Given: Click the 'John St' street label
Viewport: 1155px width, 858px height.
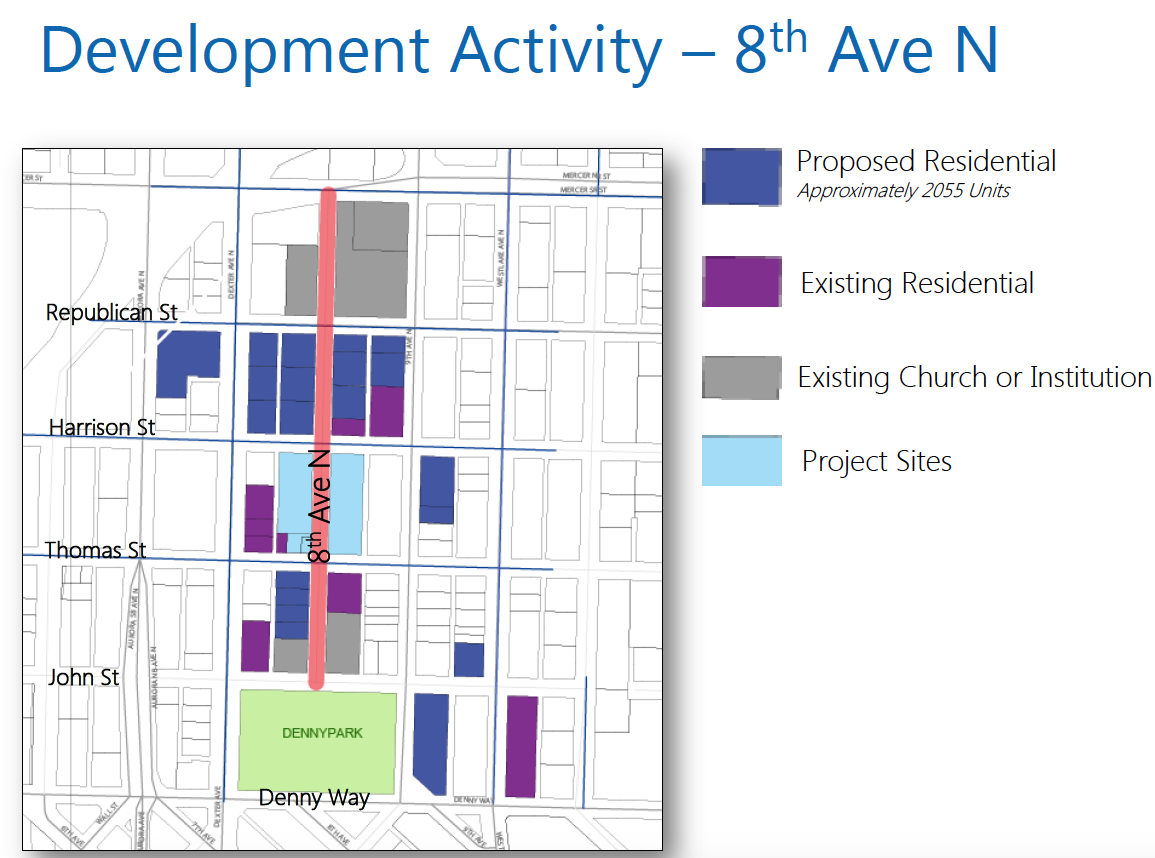Looking at the screenshot, I should pyautogui.click(x=84, y=677).
